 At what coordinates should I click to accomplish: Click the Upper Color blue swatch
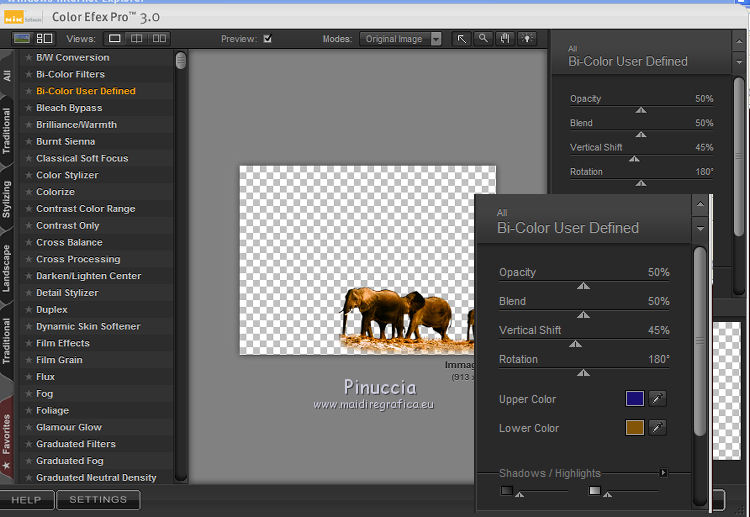[634, 399]
